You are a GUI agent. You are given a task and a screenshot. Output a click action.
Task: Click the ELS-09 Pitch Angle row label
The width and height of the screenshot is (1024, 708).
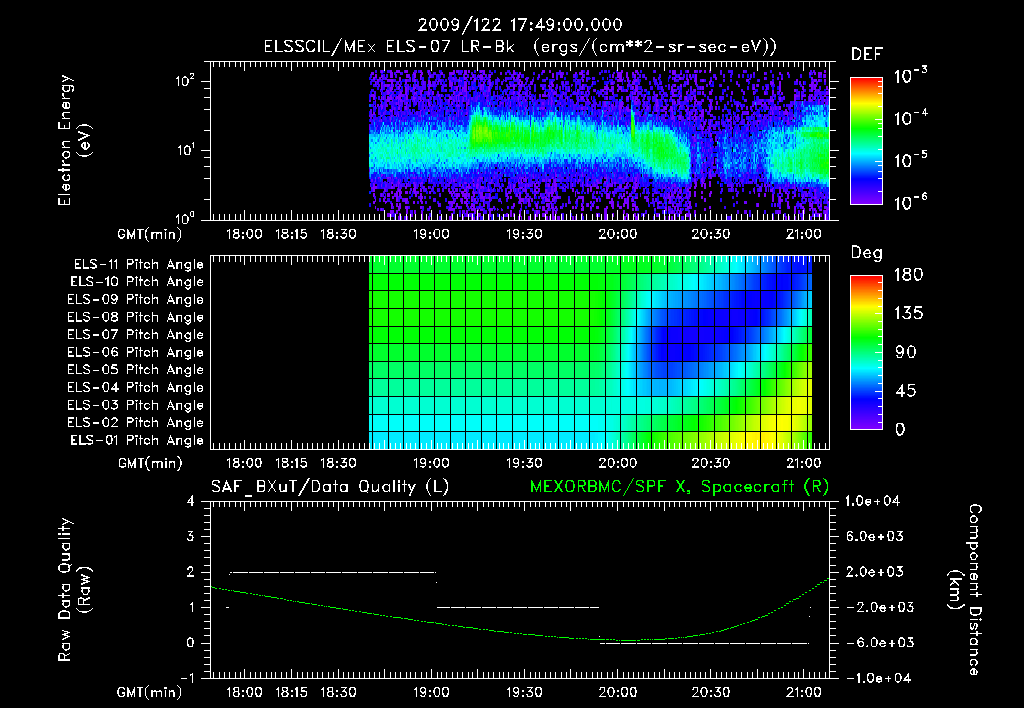pos(136,299)
